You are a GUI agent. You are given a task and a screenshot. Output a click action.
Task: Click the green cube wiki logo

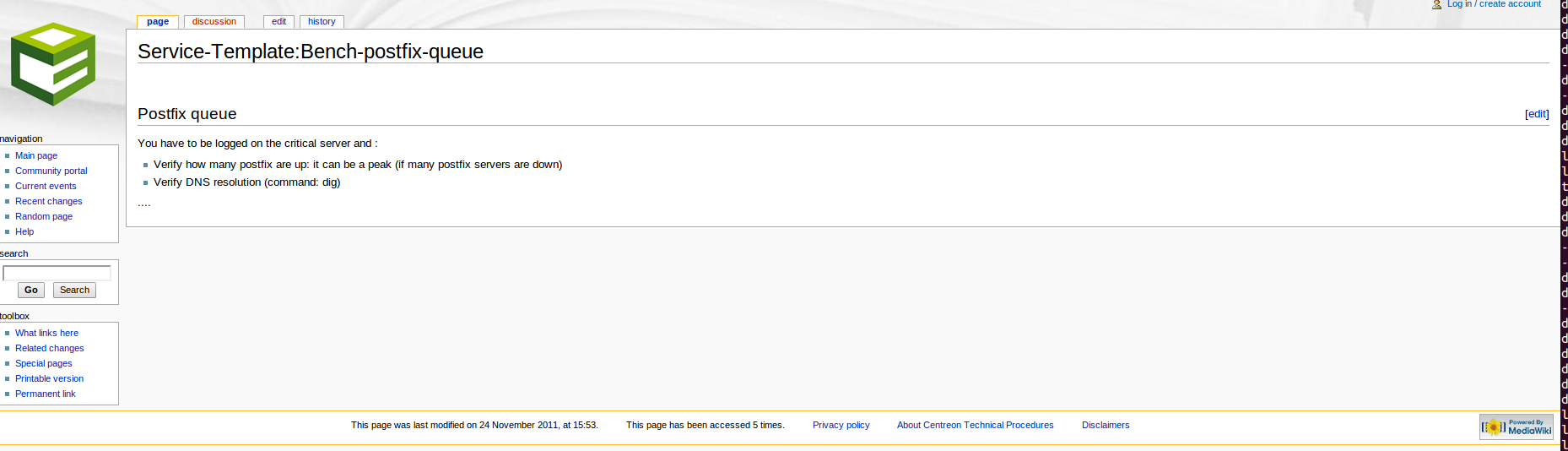[x=52, y=64]
